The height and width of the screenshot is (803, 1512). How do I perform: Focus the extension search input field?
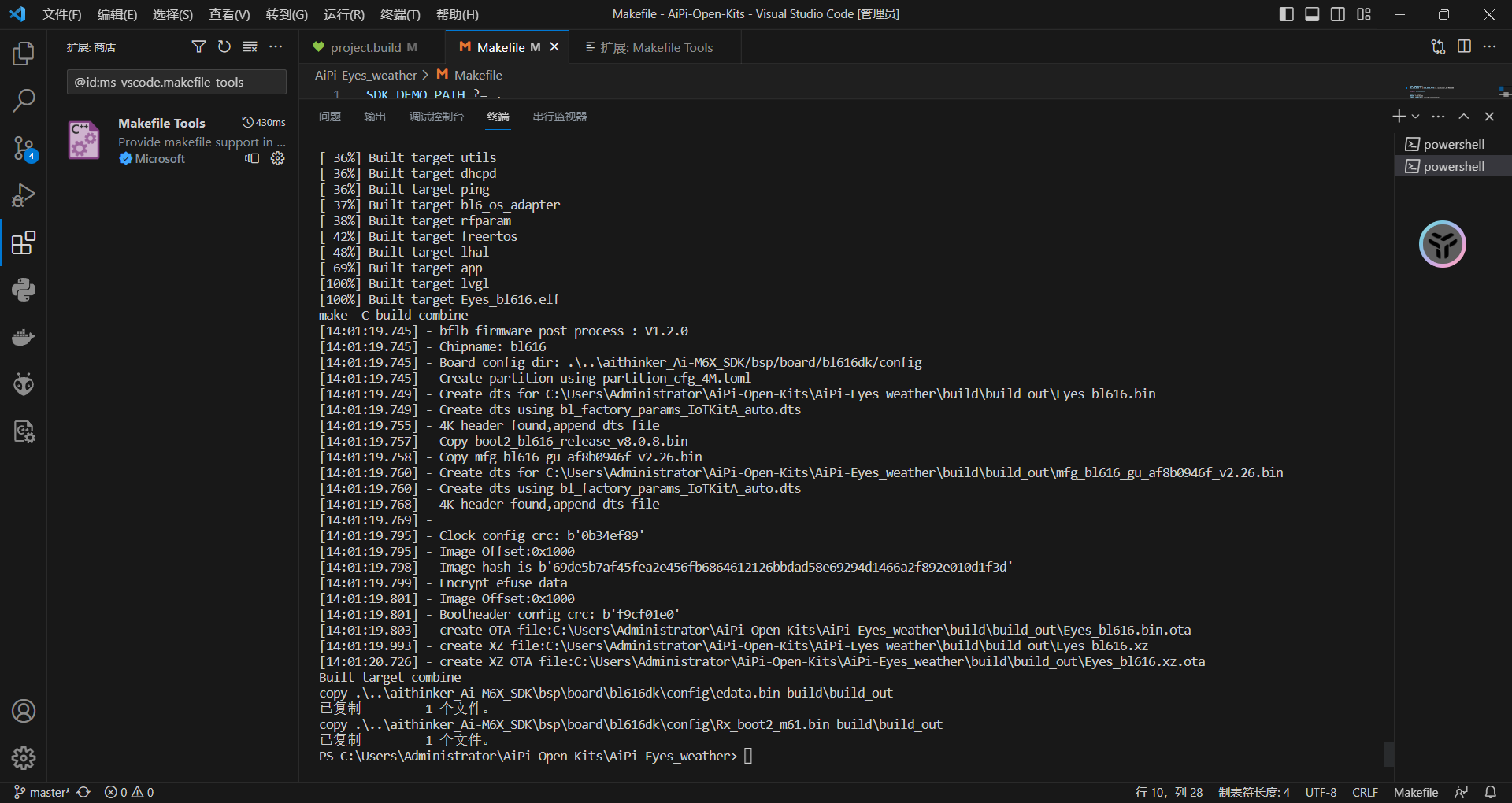pos(176,82)
